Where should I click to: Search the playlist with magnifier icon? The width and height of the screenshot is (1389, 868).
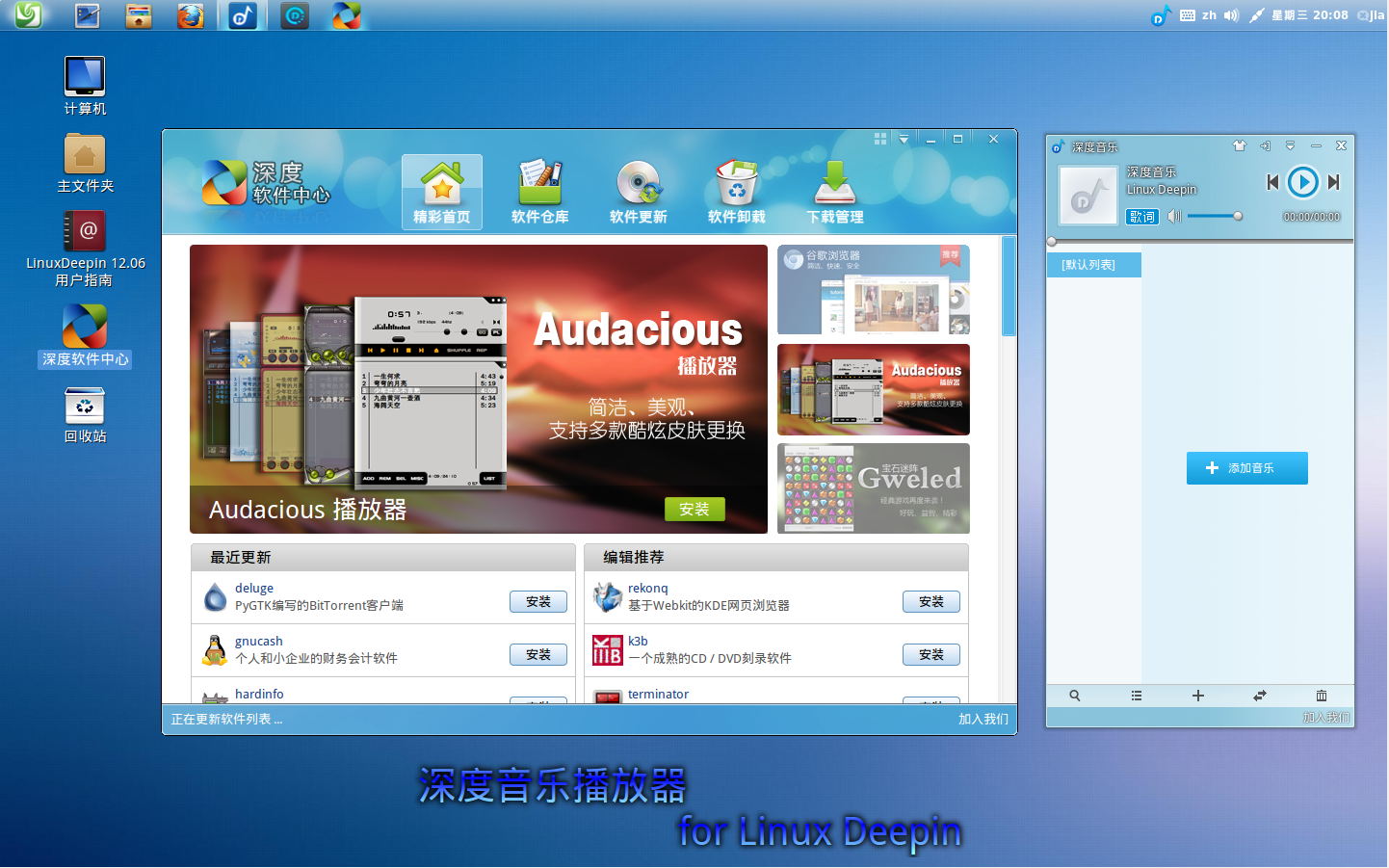click(x=1075, y=696)
